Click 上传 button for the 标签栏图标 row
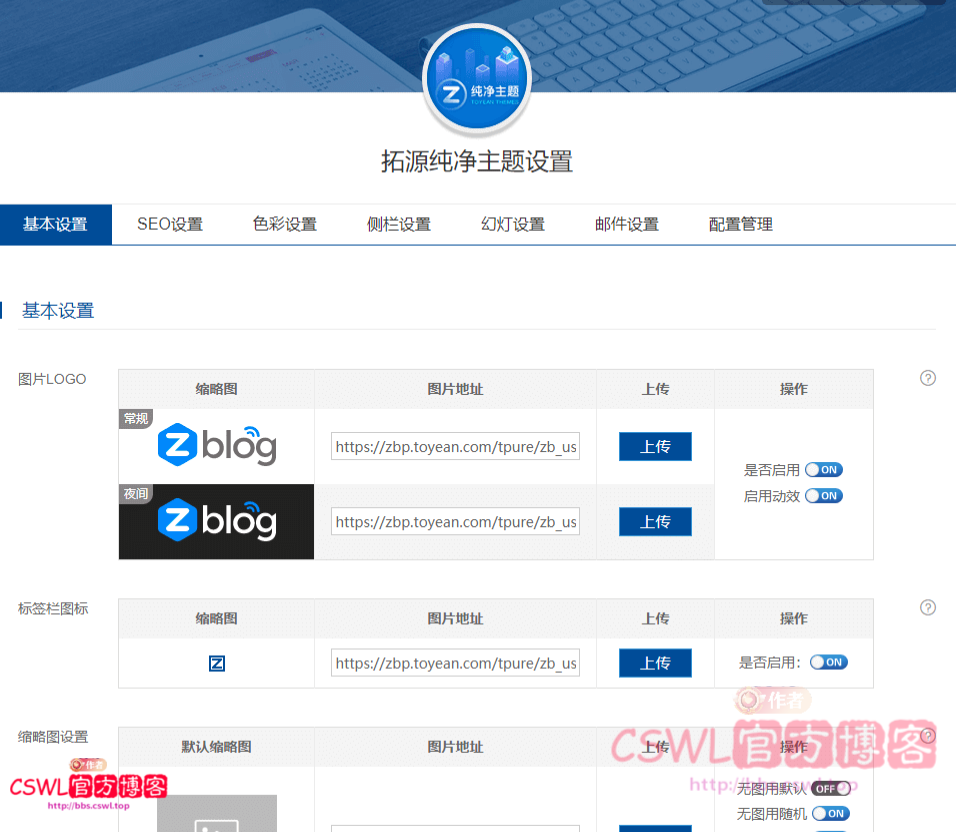This screenshot has height=832, width=956. pyautogui.click(x=655, y=663)
